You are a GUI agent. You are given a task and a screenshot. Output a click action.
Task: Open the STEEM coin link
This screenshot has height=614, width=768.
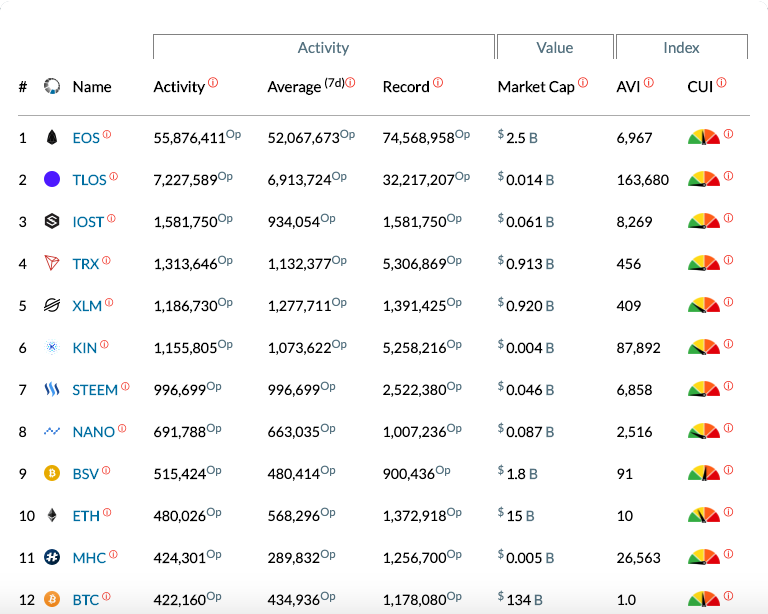(95, 390)
